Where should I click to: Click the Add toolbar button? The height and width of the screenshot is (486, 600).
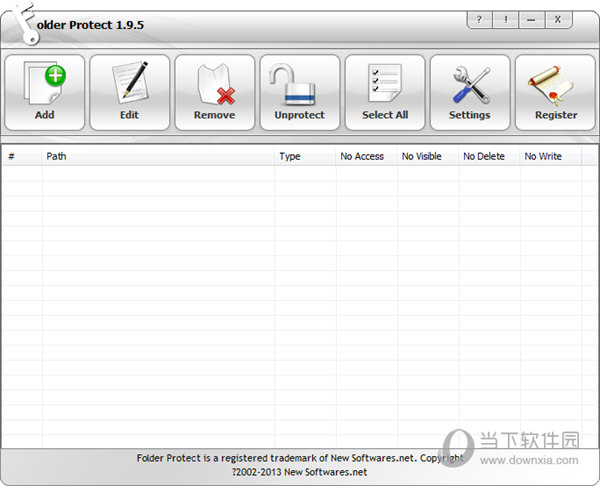45,93
